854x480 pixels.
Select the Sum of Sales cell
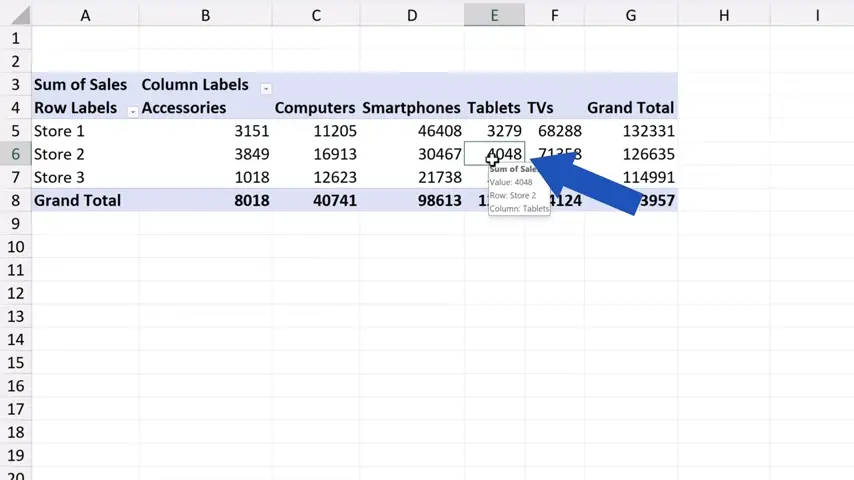pyautogui.click(x=80, y=85)
